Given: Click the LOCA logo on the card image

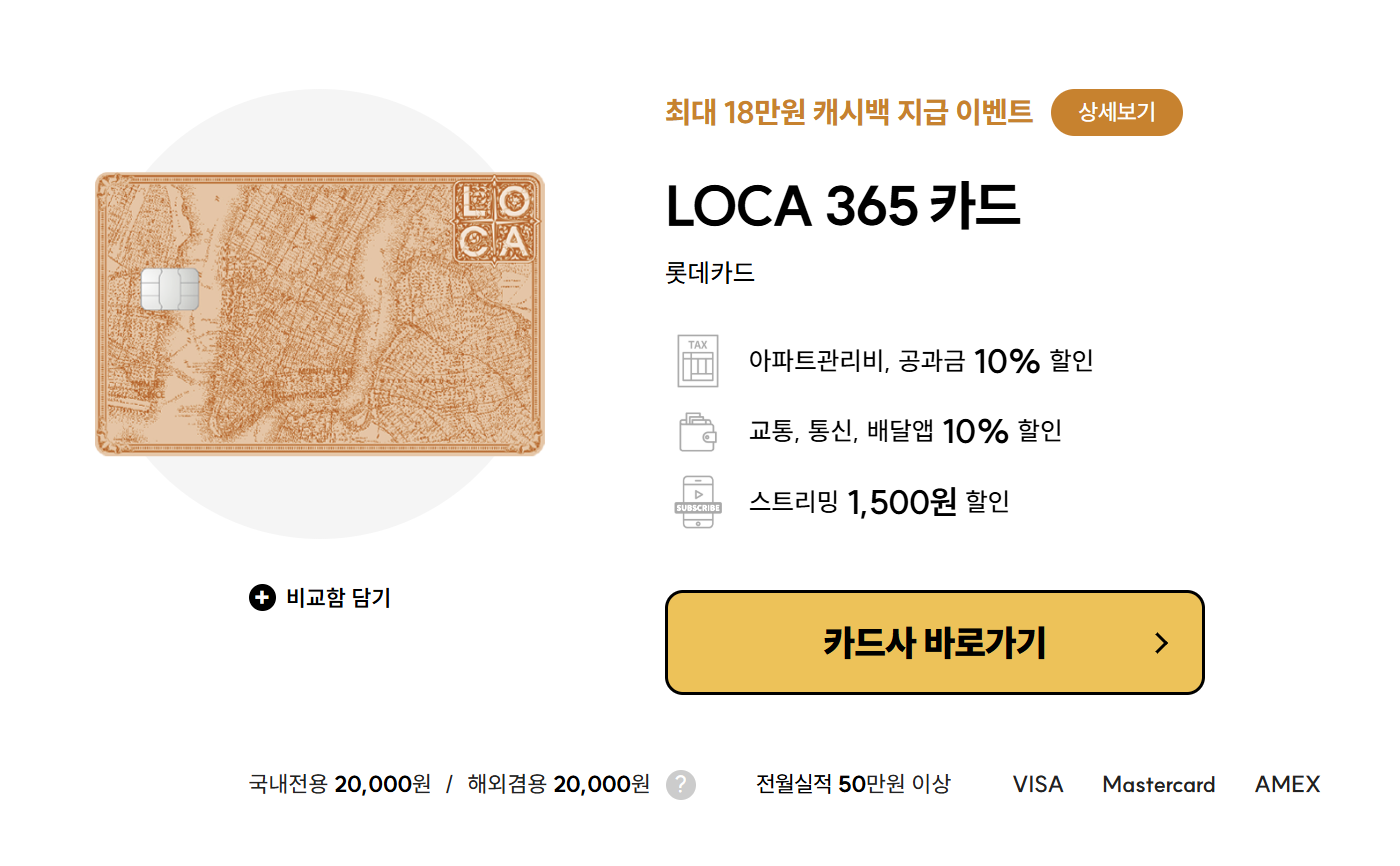Looking at the screenshot, I should click(493, 222).
